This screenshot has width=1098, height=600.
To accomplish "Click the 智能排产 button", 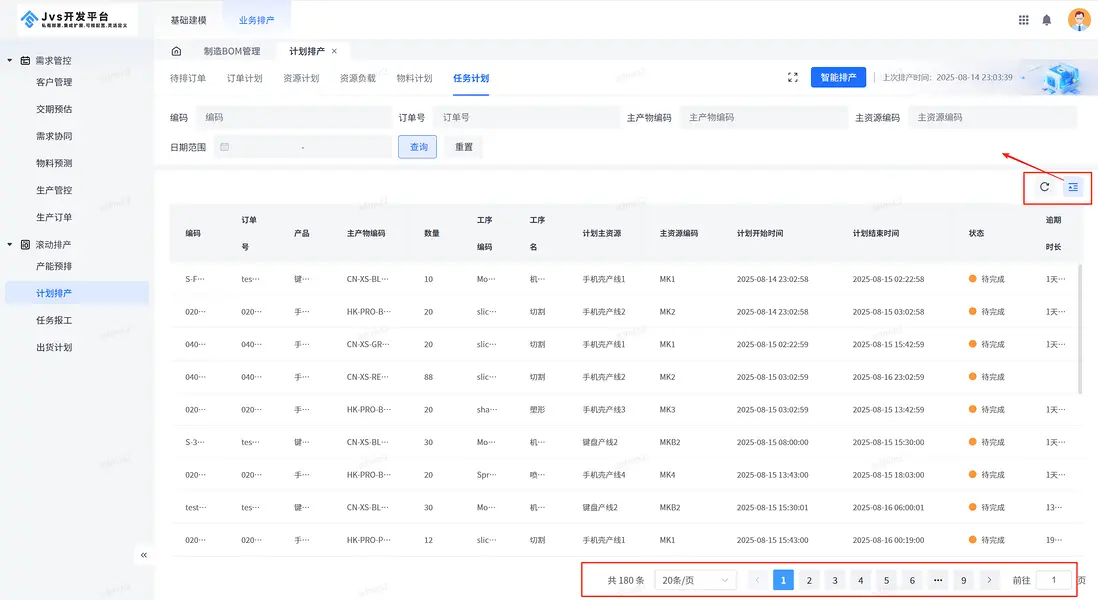I will (838, 78).
